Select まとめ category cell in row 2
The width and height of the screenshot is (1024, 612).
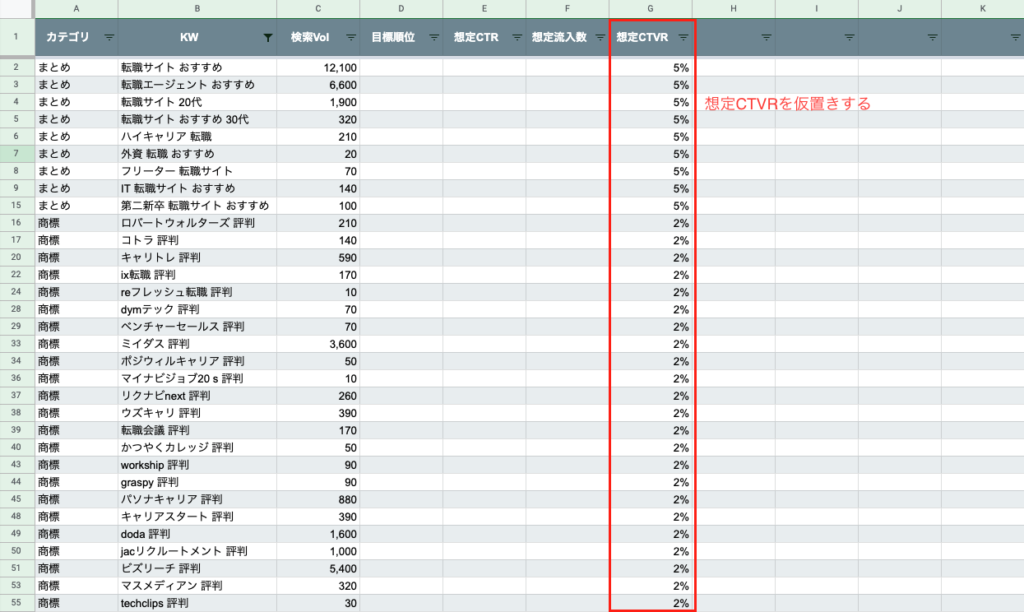coord(76,67)
